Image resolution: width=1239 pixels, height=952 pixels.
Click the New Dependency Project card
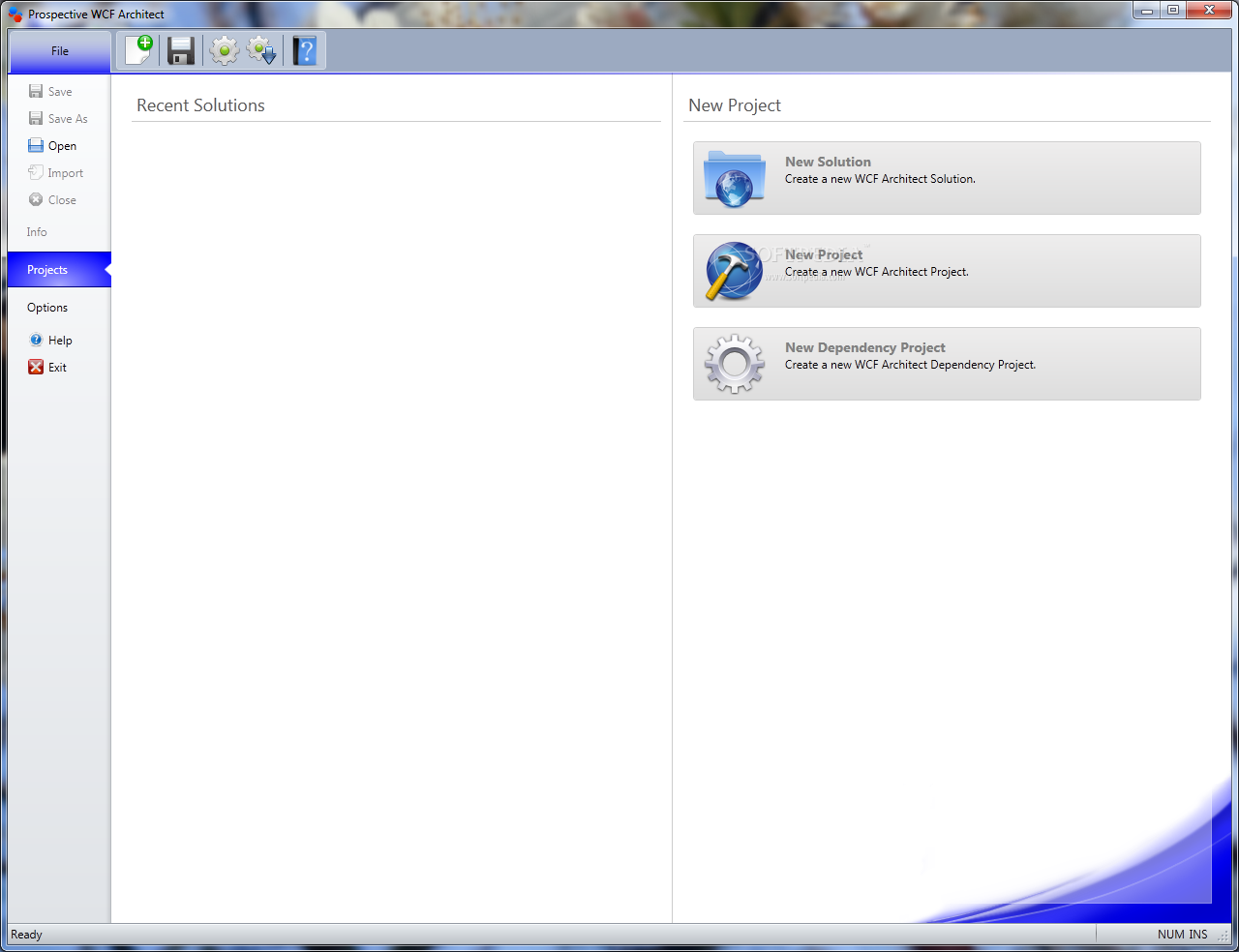[x=947, y=364]
